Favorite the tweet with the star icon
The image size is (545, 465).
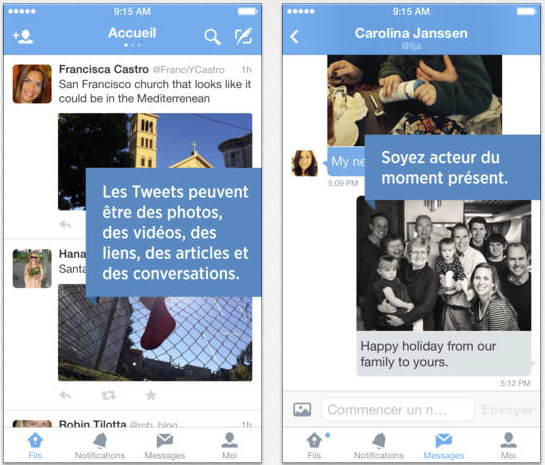151,395
